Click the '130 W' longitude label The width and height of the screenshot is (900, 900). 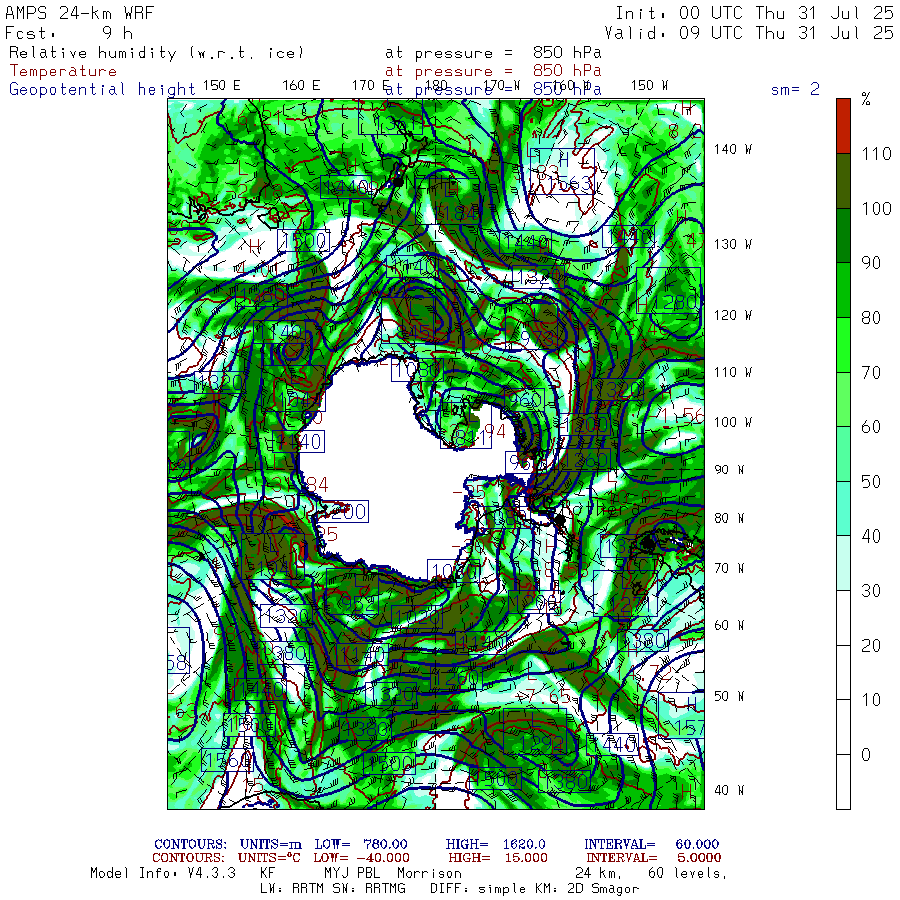pyautogui.click(x=733, y=244)
